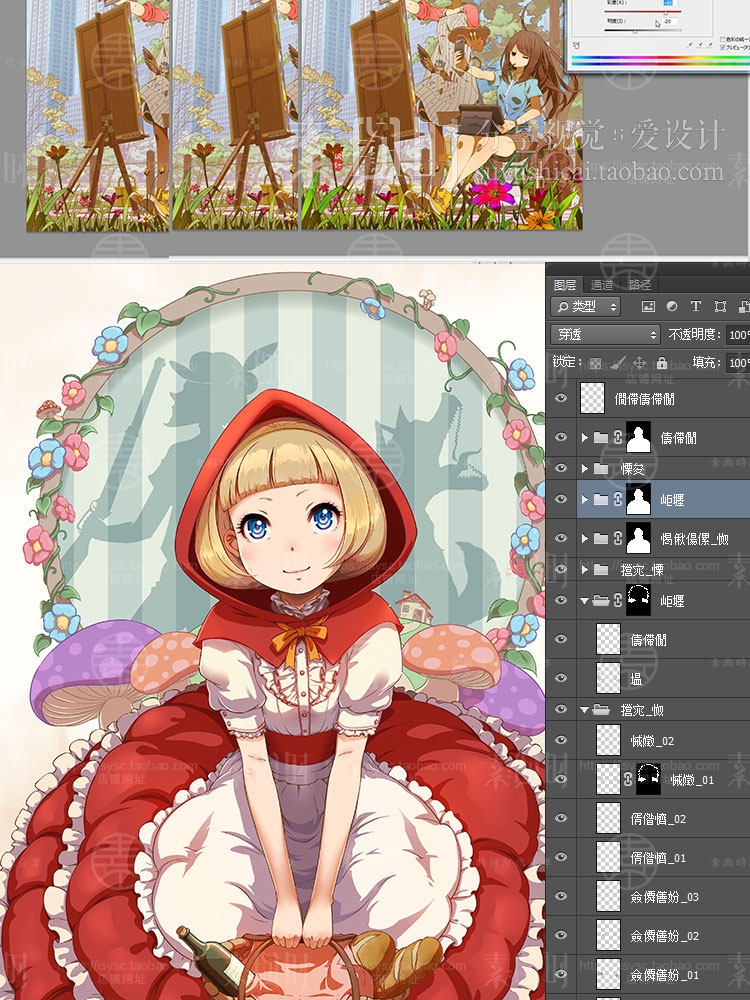Toggle visibility of 塭 layer
Image resolution: width=750 pixels, height=1000 pixels.
coord(561,678)
